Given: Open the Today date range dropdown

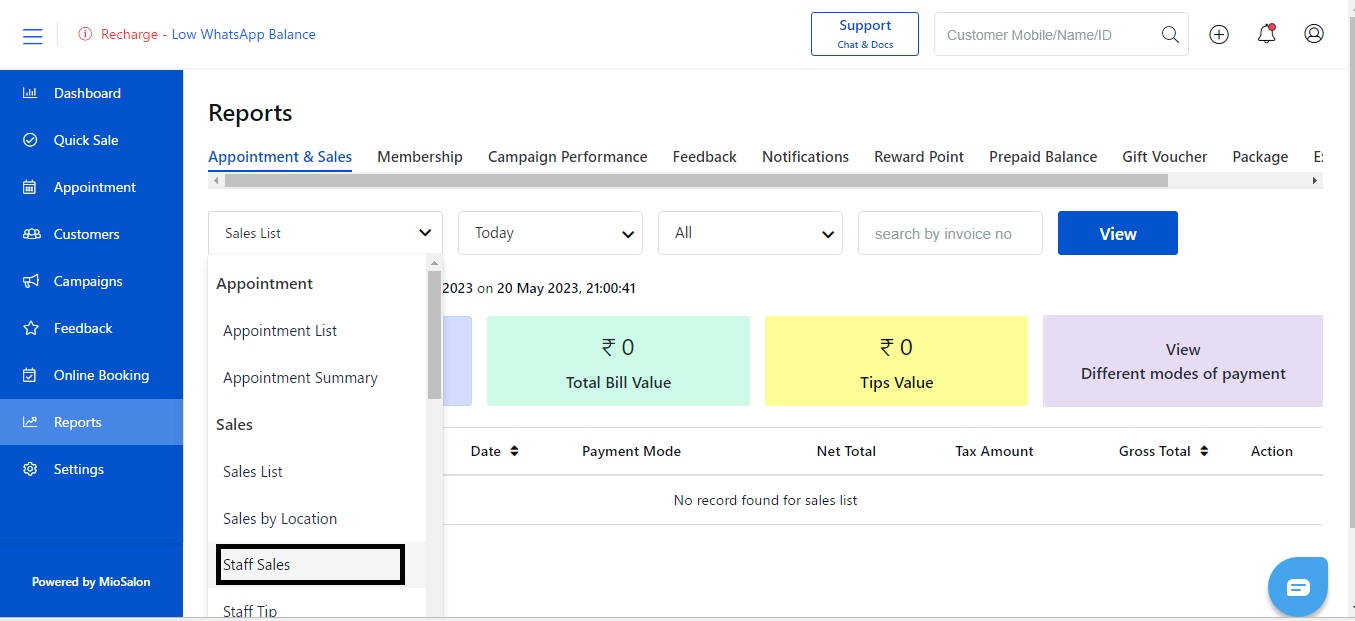Looking at the screenshot, I should point(550,233).
